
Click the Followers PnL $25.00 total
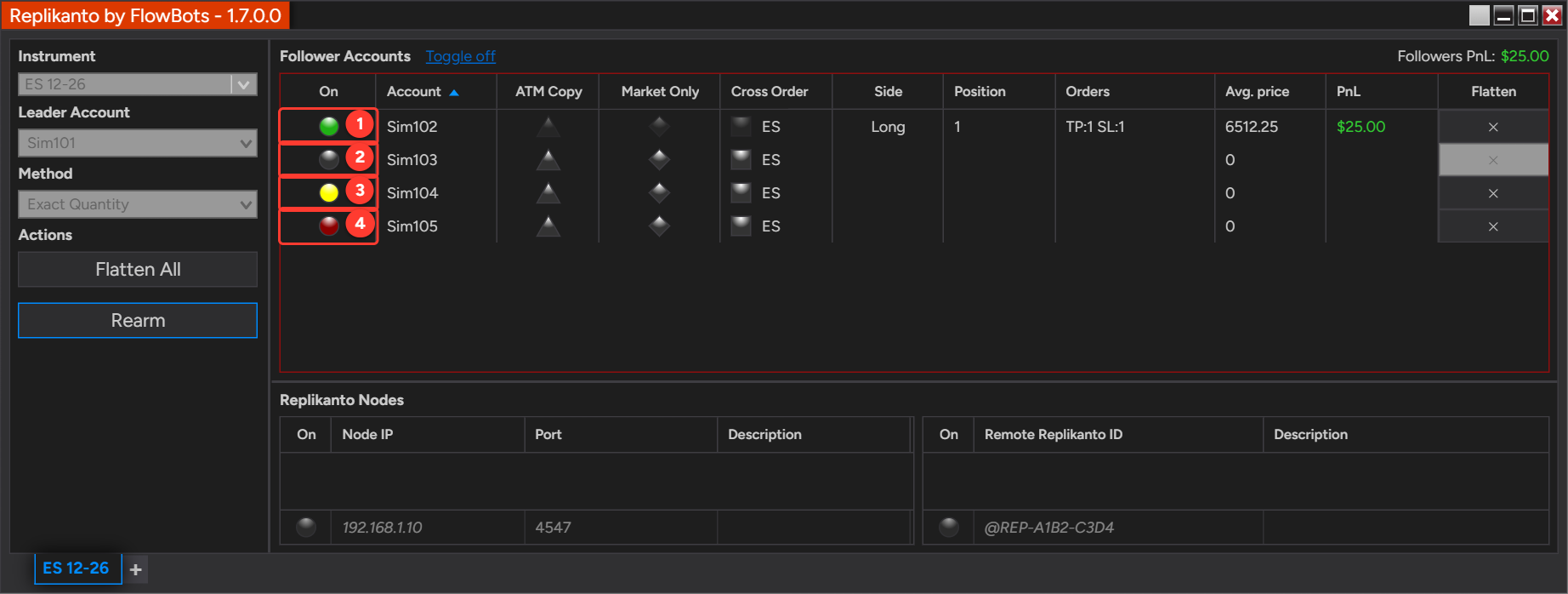(x=1525, y=56)
